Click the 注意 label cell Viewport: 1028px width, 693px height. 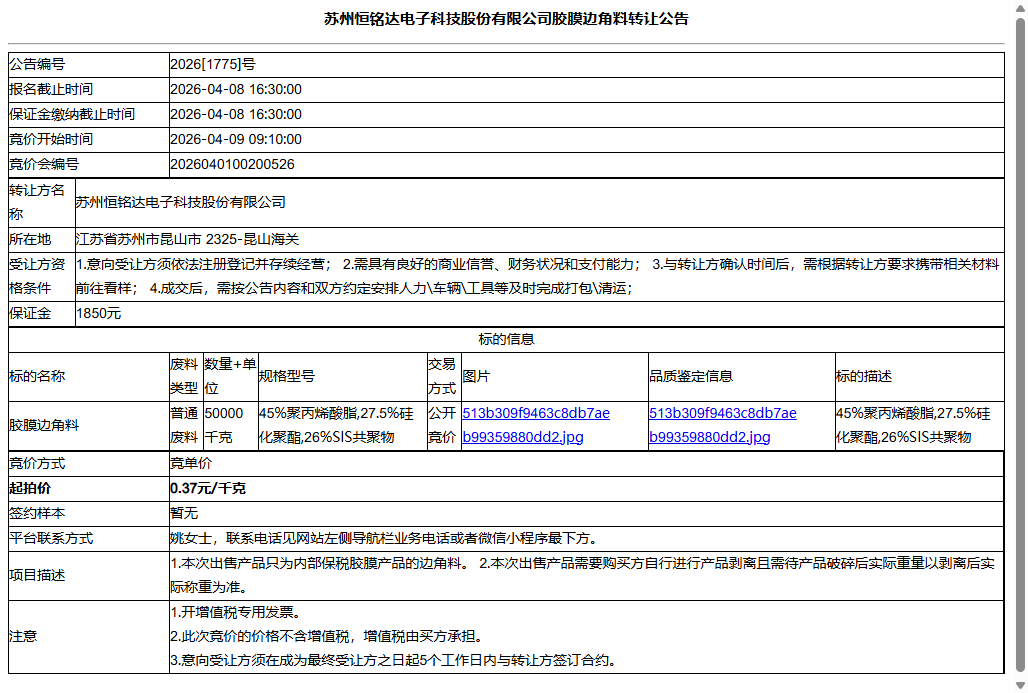point(89,637)
